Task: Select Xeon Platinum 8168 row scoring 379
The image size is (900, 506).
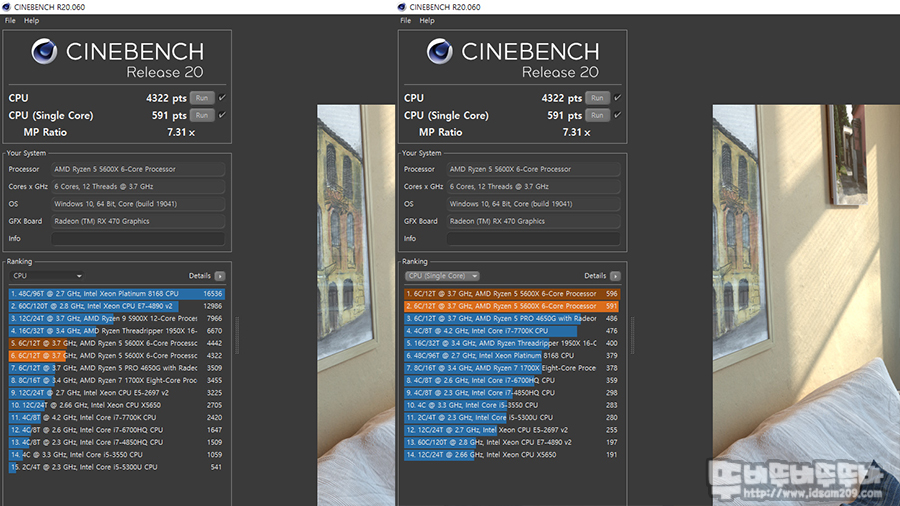Action: point(512,356)
